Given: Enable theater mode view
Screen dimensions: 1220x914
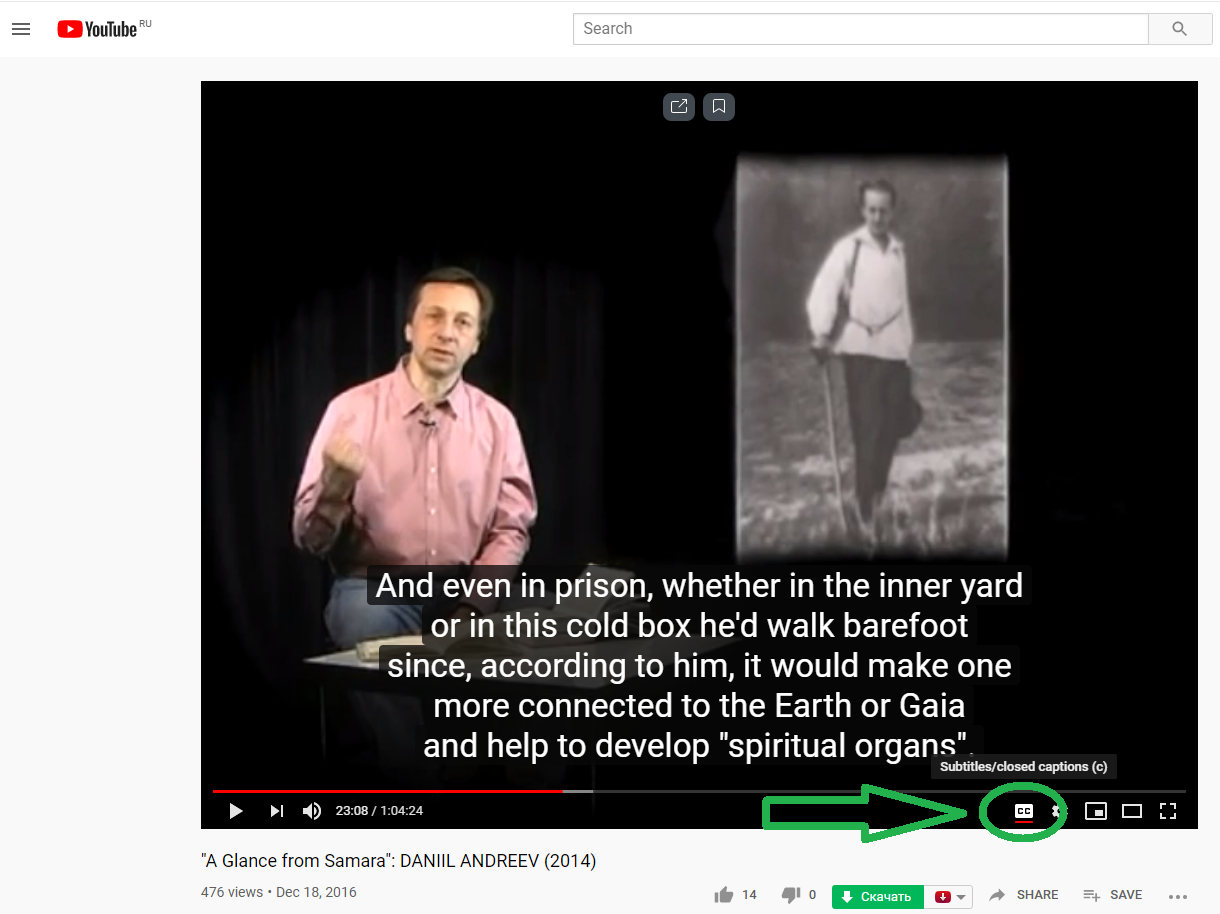Looking at the screenshot, I should [1132, 811].
